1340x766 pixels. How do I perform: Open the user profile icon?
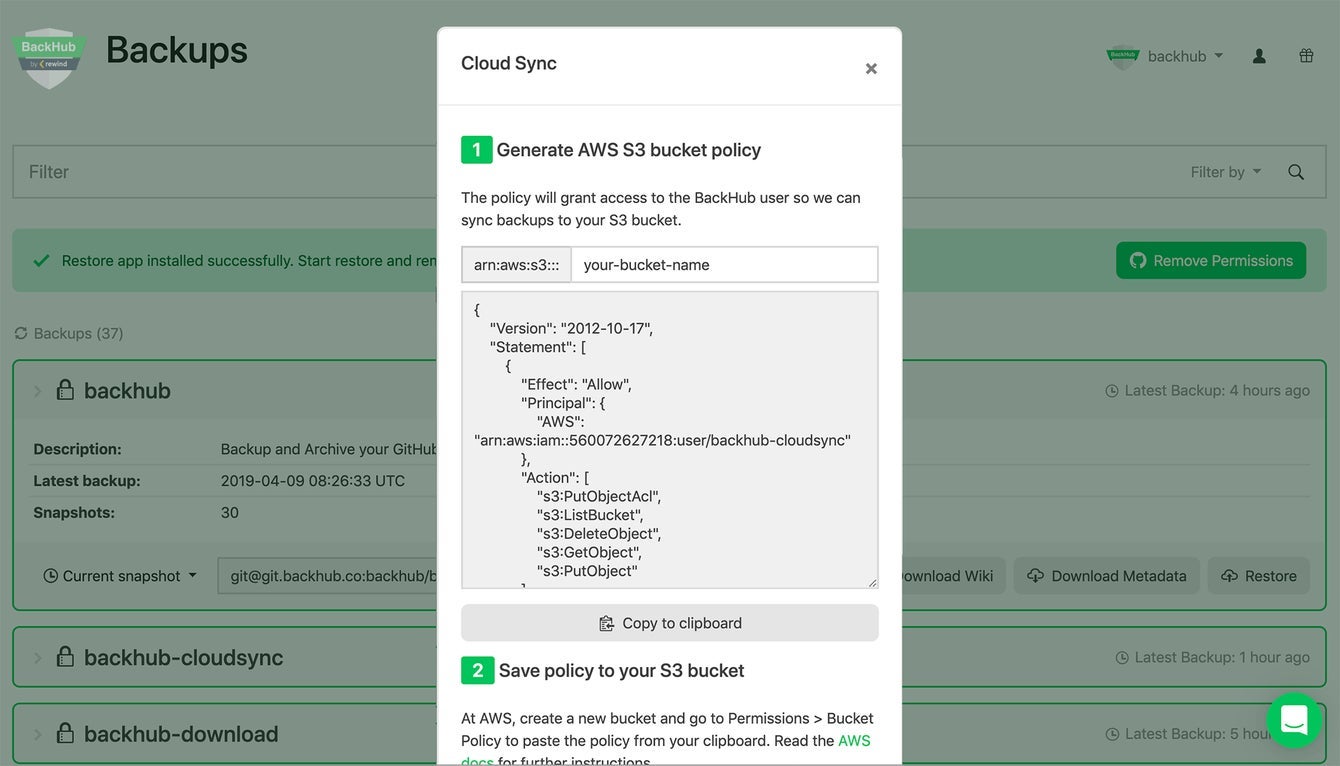click(x=1259, y=56)
